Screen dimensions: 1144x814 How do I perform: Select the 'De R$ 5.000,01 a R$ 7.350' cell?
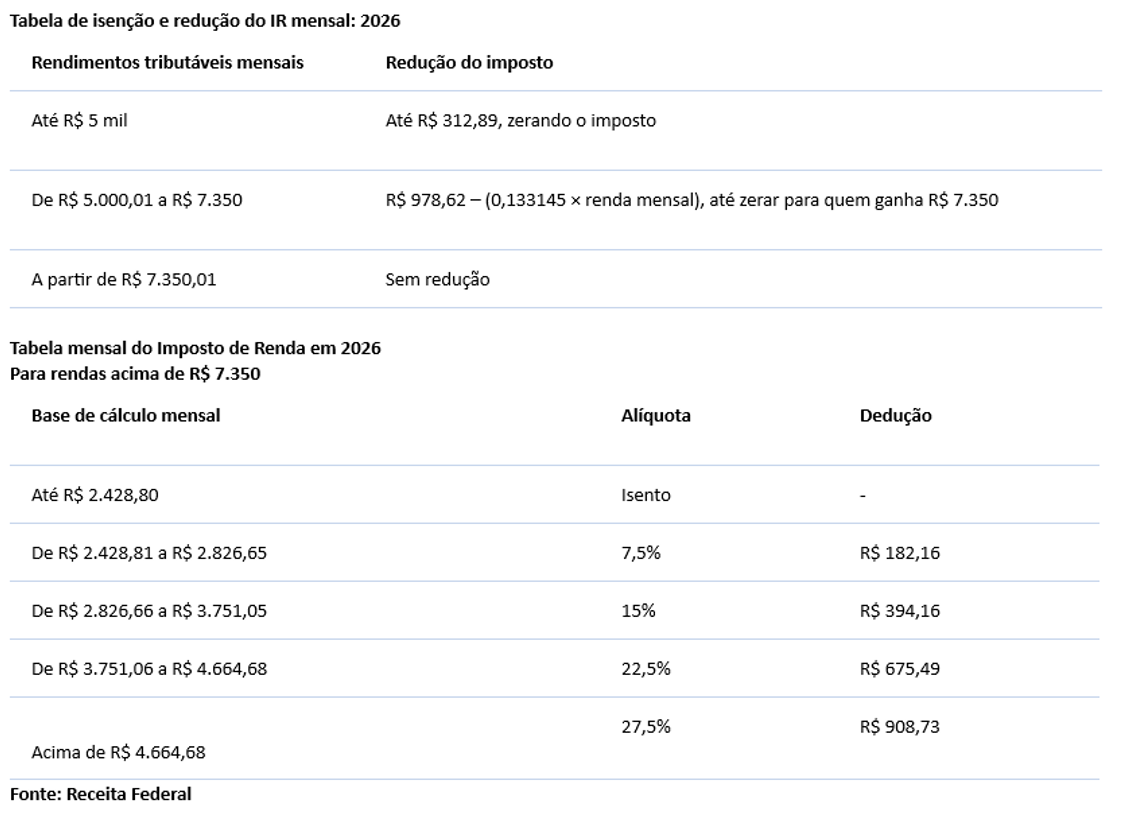point(137,200)
